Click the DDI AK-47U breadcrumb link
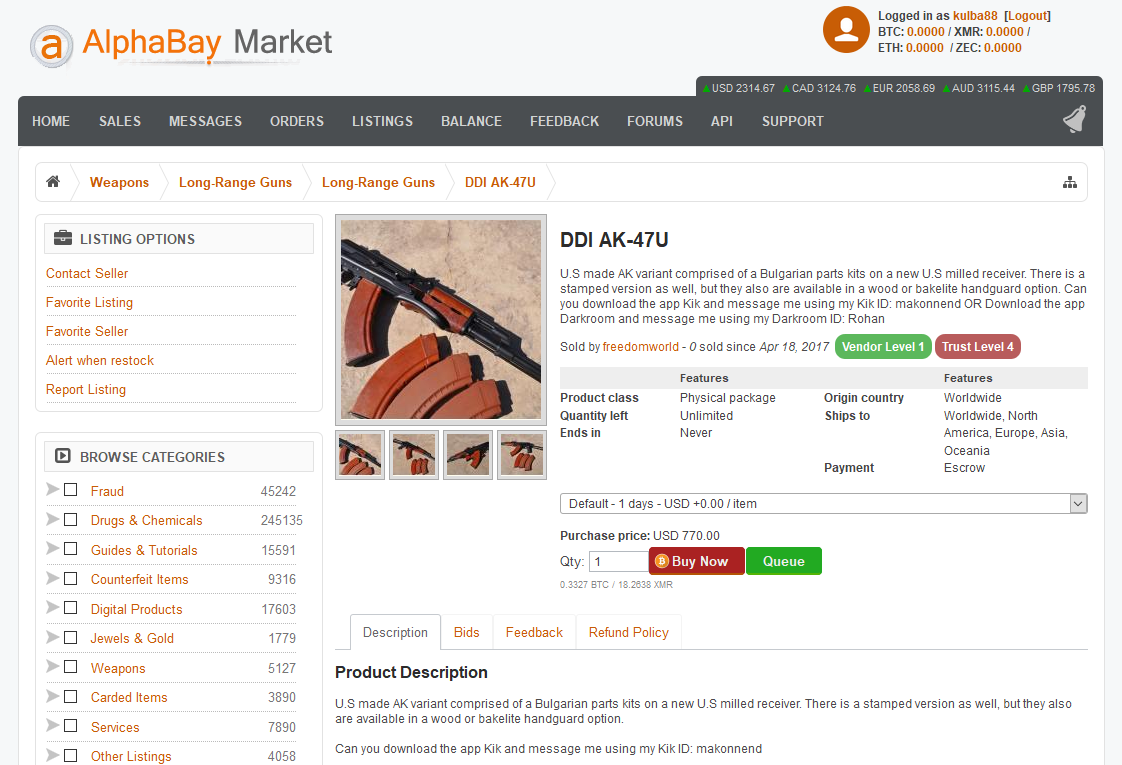The width and height of the screenshot is (1122, 765). tap(500, 182)
